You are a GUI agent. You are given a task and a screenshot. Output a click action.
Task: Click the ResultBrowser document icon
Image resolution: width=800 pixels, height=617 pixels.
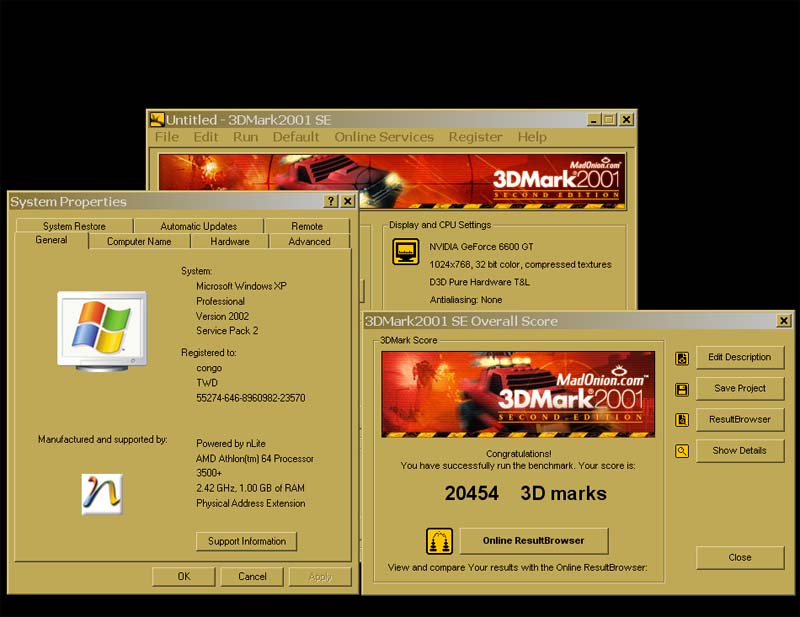pyautogui.click(x=682, y=420)
